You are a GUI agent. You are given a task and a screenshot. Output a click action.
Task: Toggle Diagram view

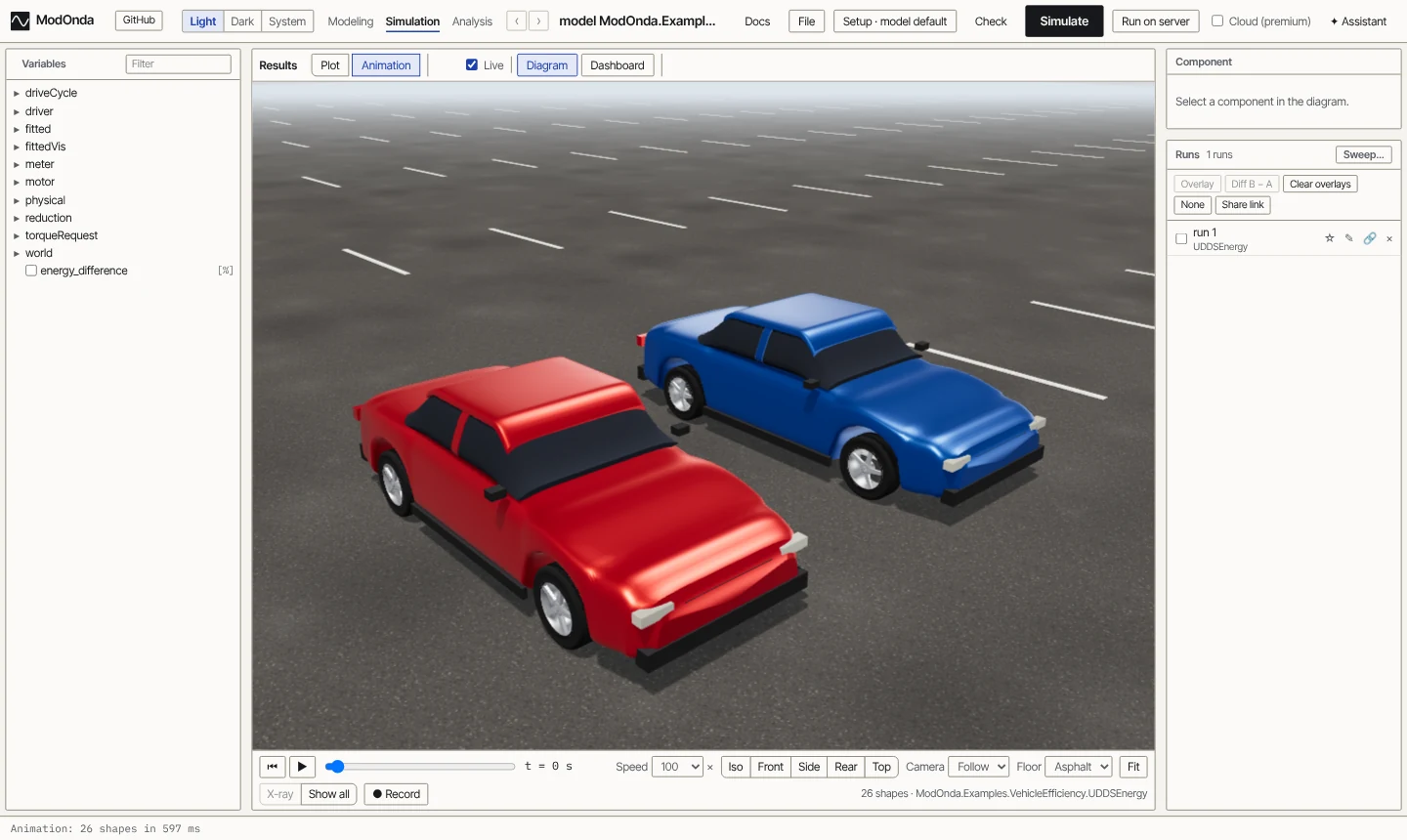coord(547,65)
